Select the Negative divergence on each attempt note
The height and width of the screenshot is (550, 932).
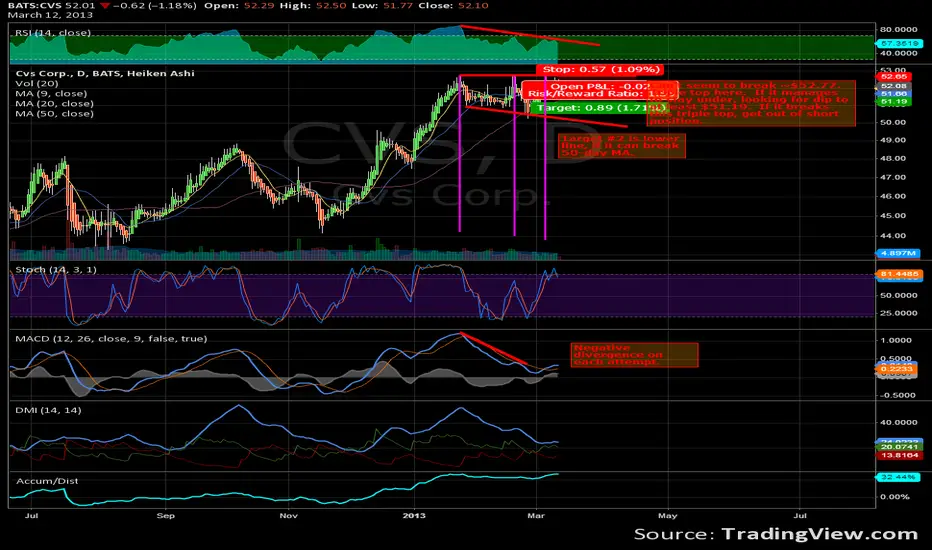[634, 355]
